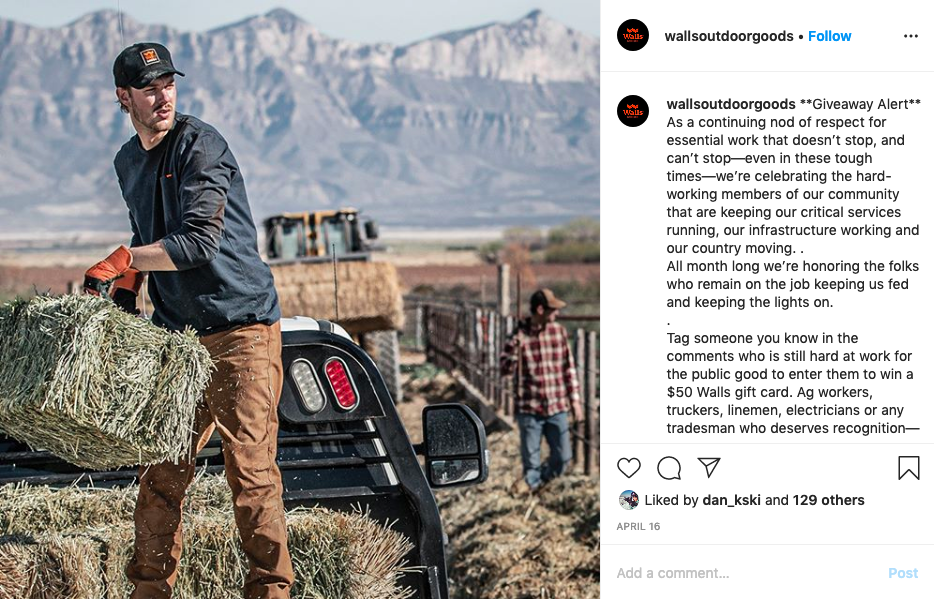Save post with bookmark icon

click(x=908, y=468)
